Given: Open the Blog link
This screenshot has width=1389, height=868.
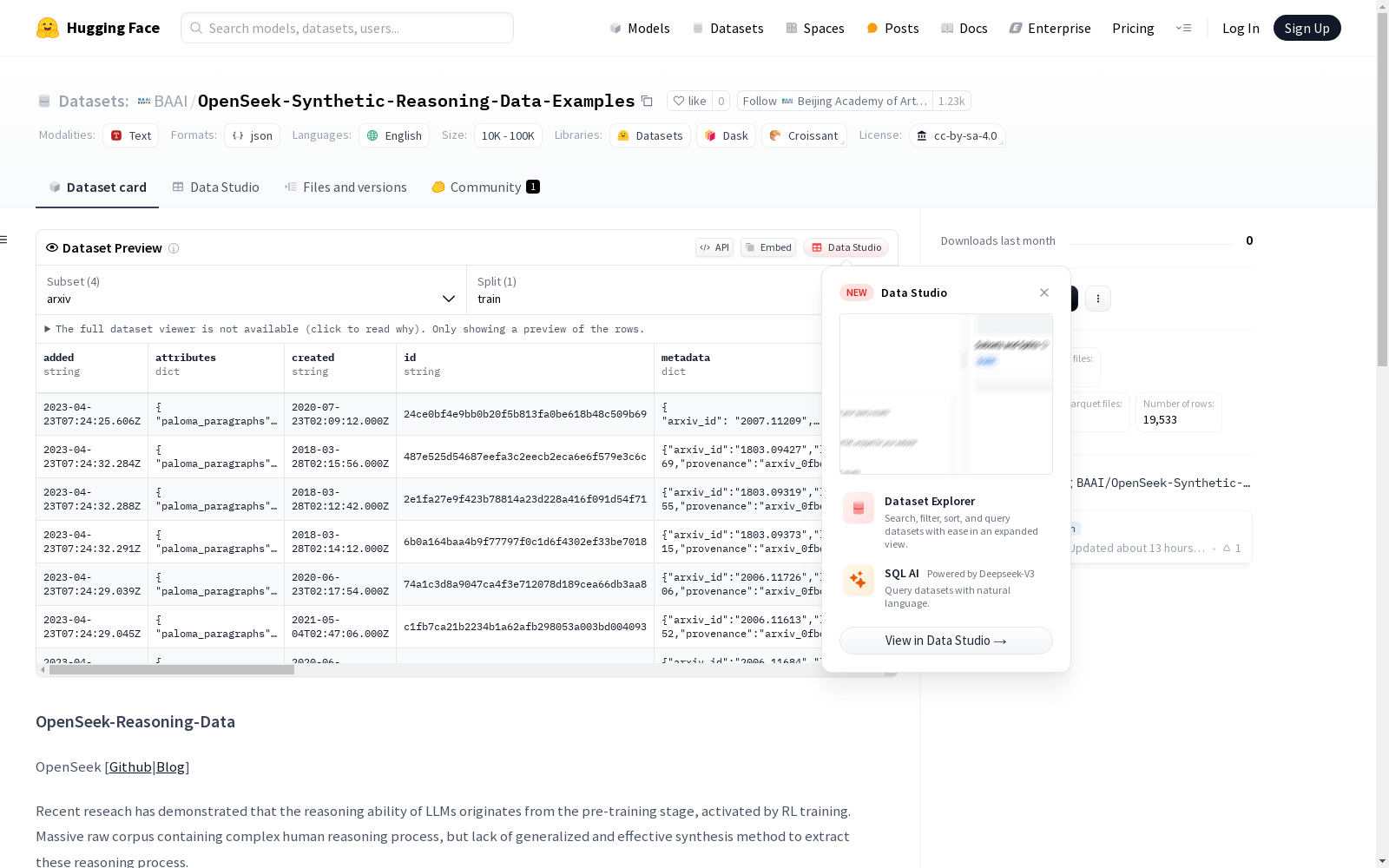Looking at the screenshot, I should (170, 766).
